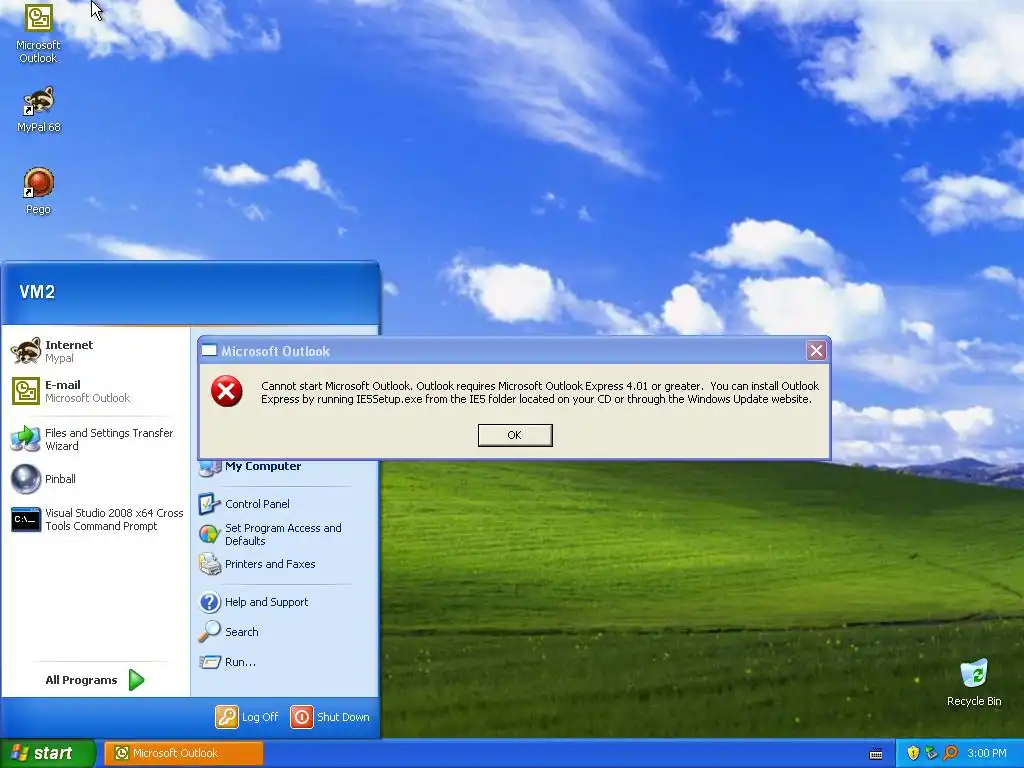1024x768 pixels.
Task: Launch Pinball from the Start menu
Action: click(x=96, y=479)
